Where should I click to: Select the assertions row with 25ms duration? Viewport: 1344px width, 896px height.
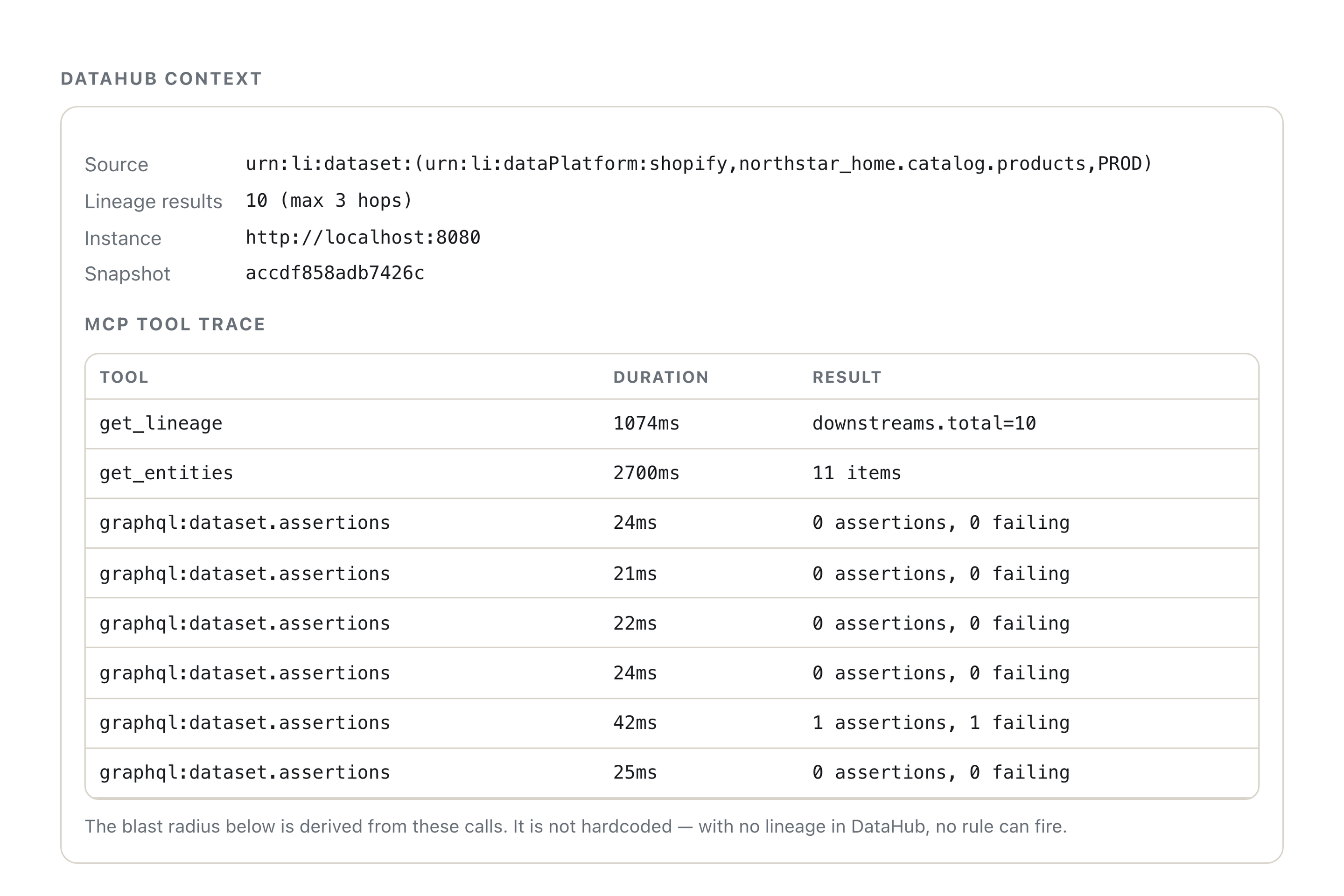click(x=672, y=773)
